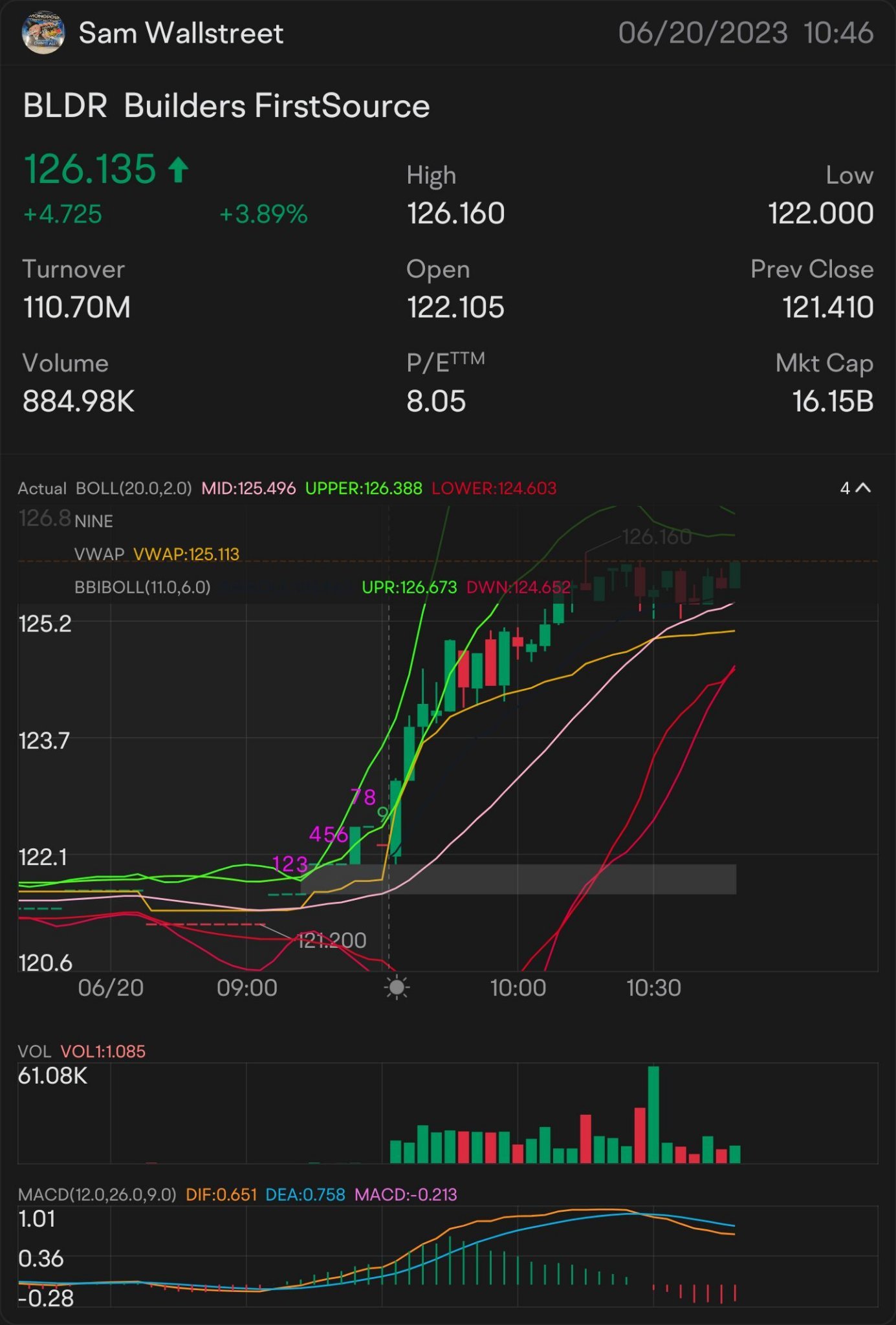
Task: Tap the tallest green volume bar
Action: (653, 1114)
